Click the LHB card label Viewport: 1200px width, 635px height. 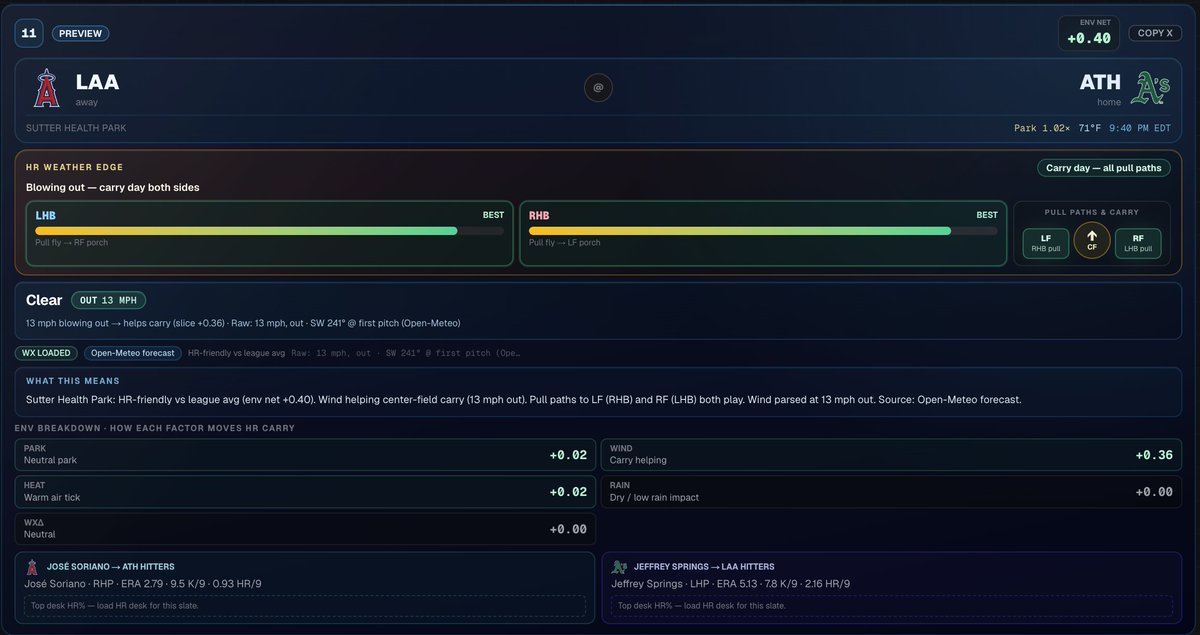47,215
